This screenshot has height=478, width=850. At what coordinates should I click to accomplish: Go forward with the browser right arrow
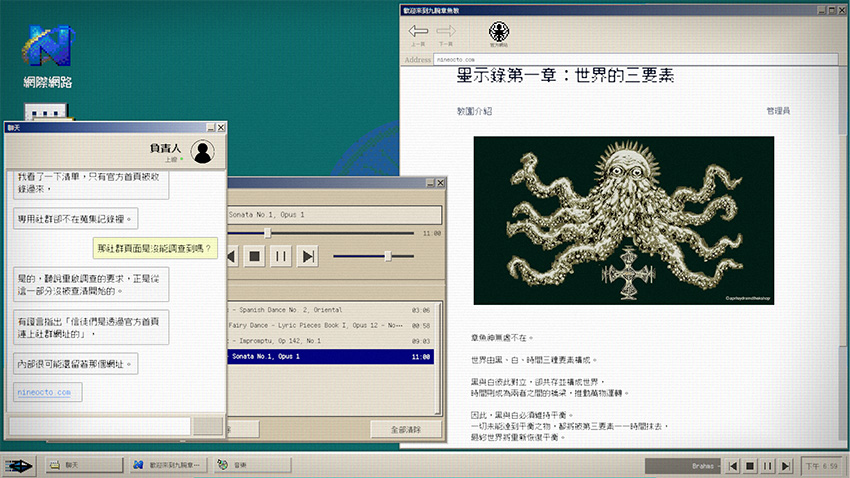[x=446, y=35]
